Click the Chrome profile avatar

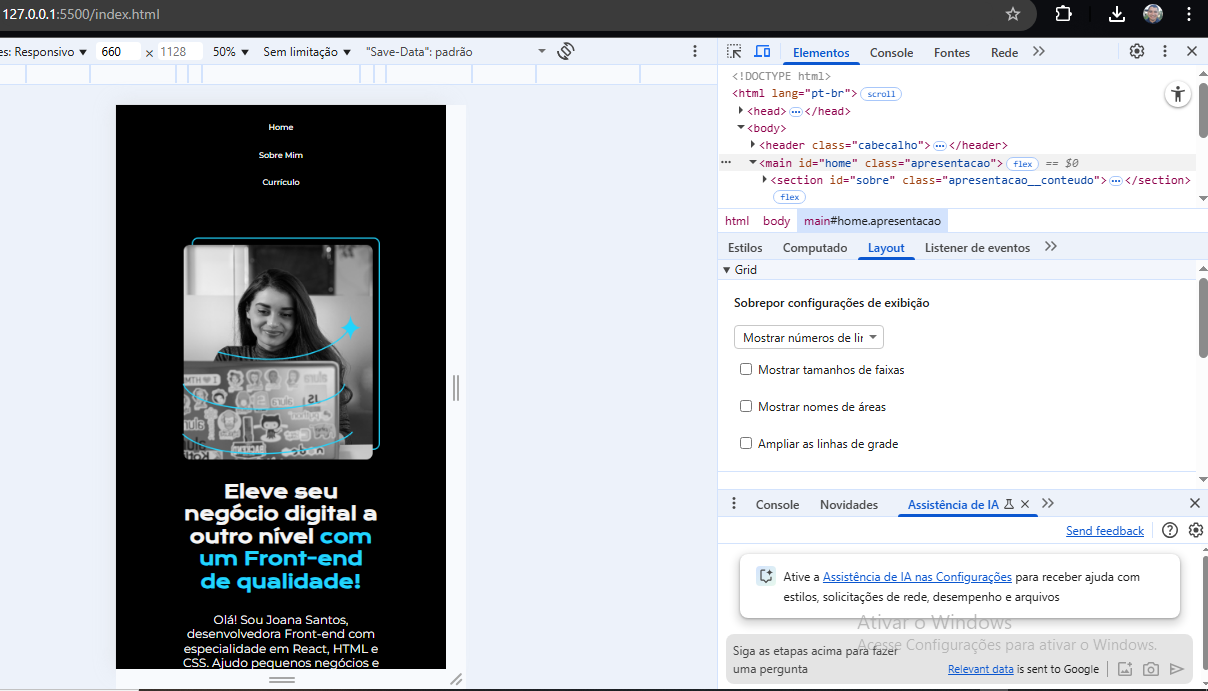(1154, 14)
